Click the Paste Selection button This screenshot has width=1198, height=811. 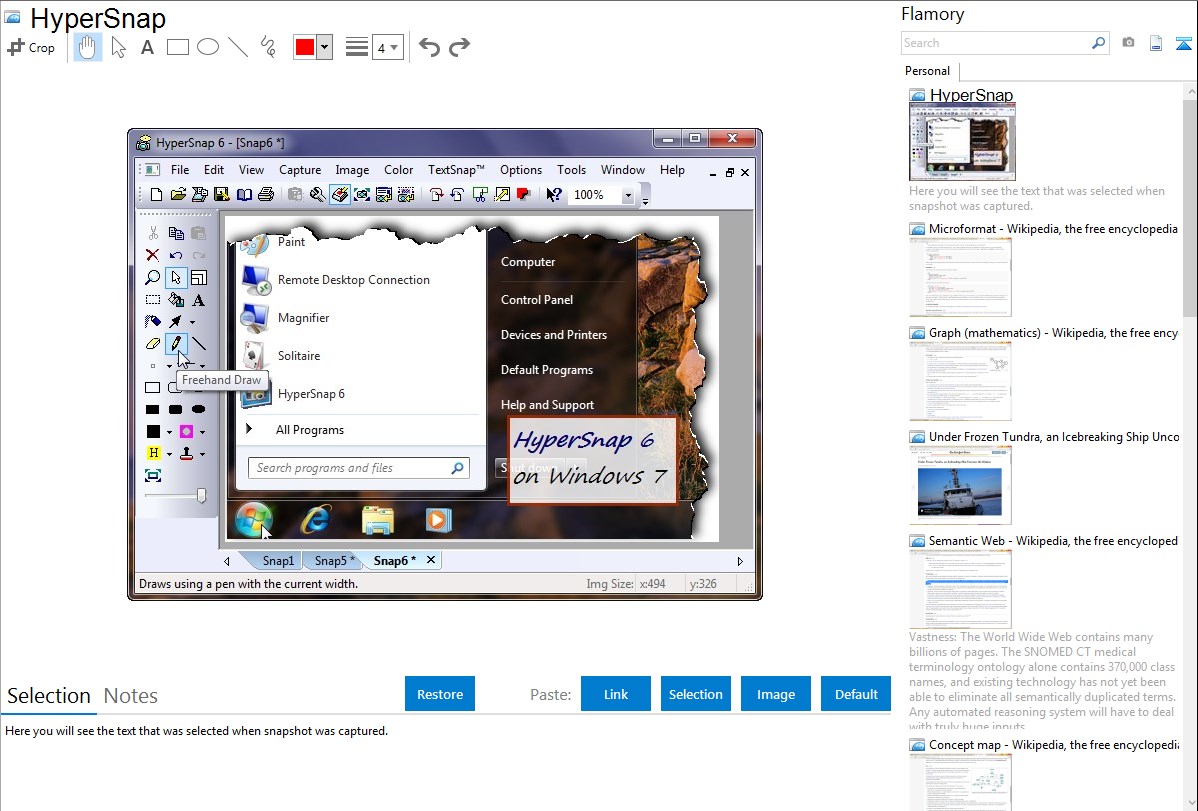pos(696,694)
